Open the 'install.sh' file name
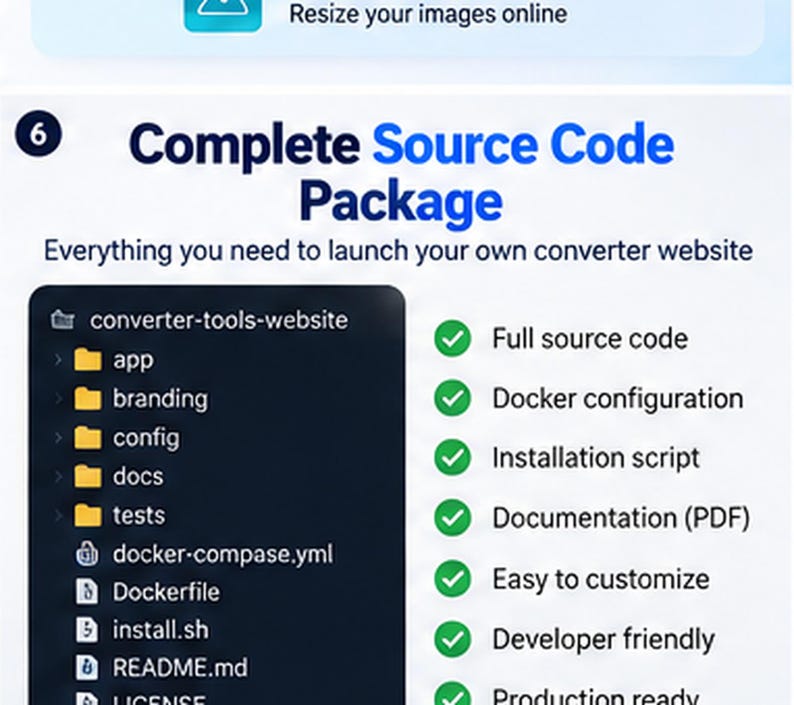Image resolution: width=794 pixels, height=705 pixels. point(161,630)
